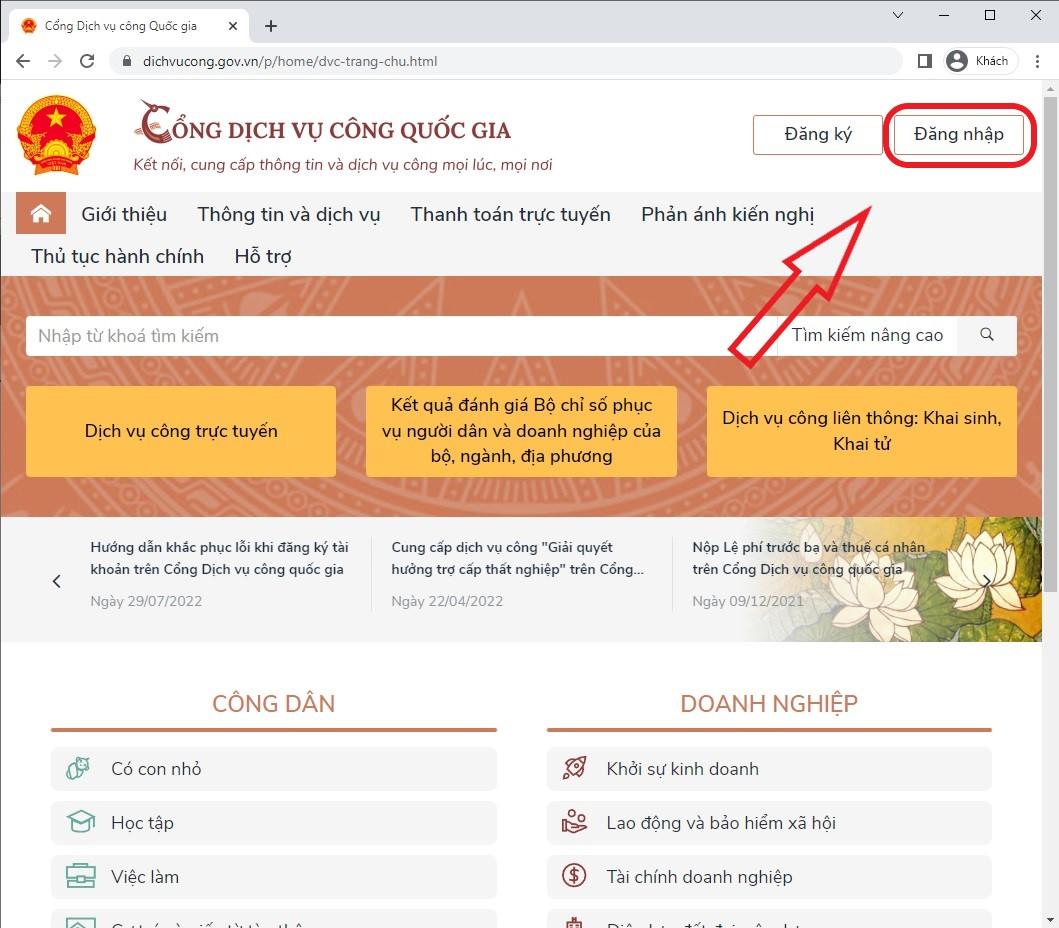Open Phản ánh kiến nghị menu
1059x928 pixels.
(728, 214)
